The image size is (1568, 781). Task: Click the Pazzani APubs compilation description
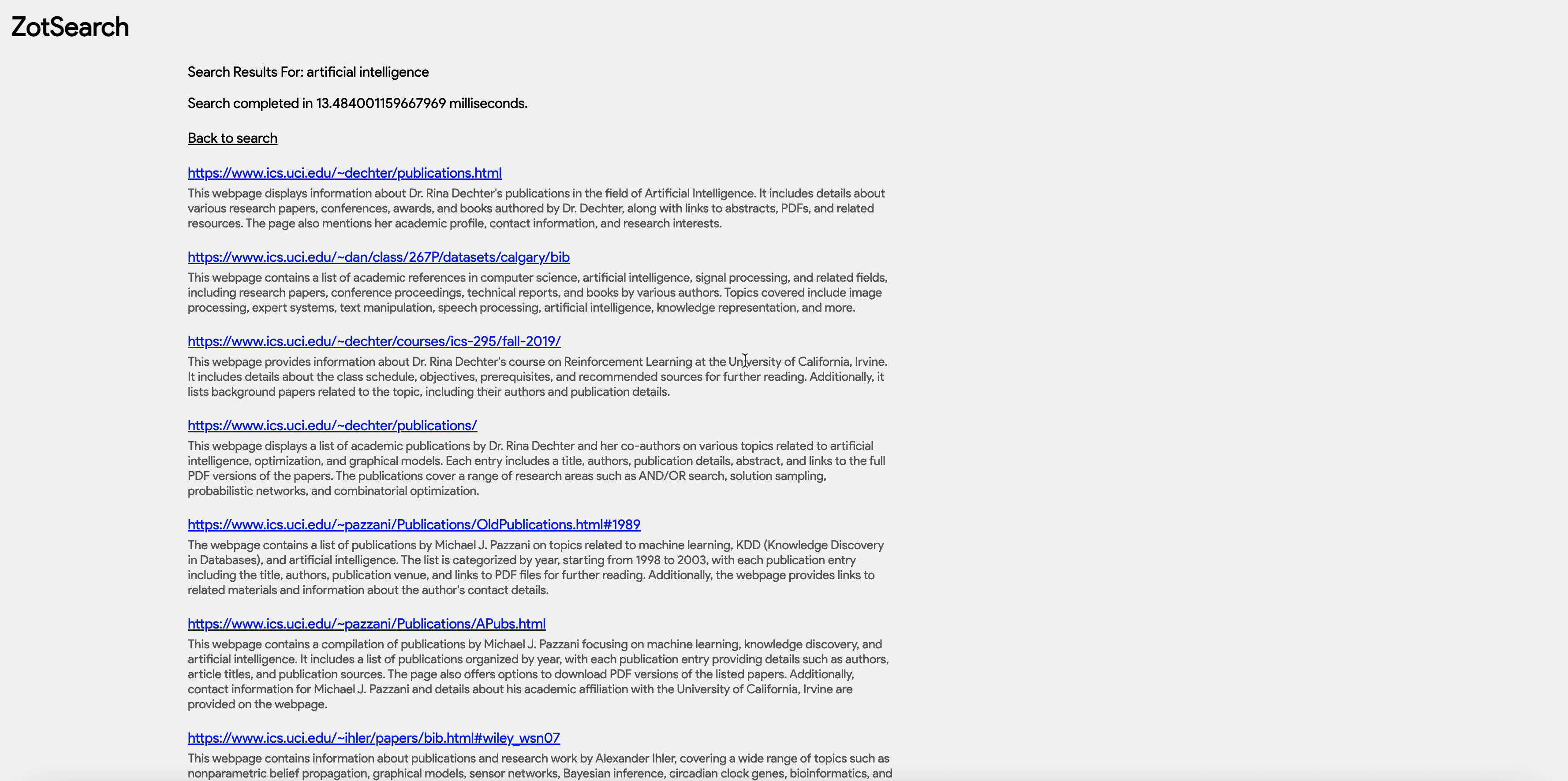pos(538,674)
